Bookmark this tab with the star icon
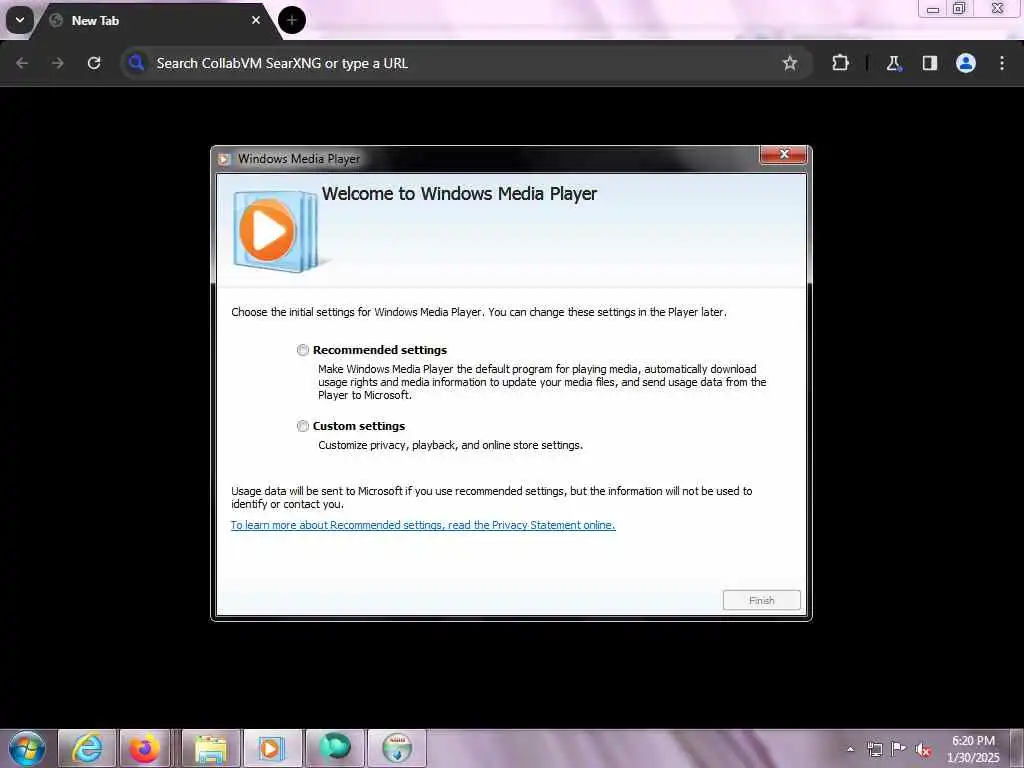This screenshot has width=1024, height=768. (790, 63)
